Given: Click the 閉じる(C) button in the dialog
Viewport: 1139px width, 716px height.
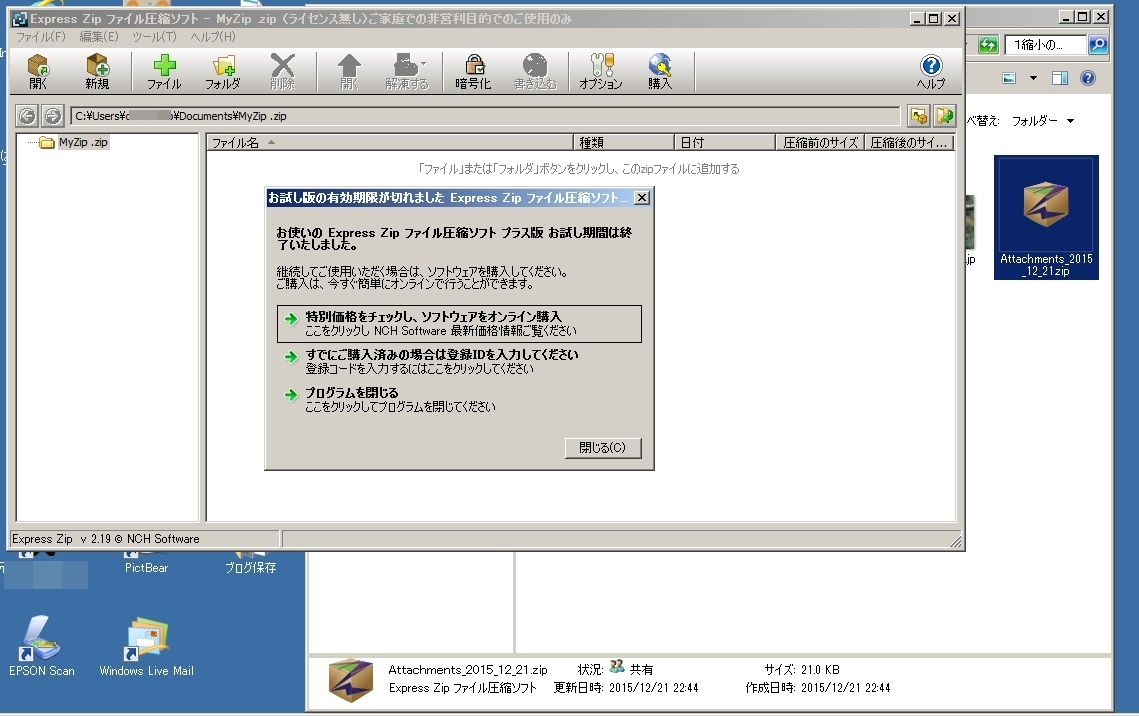Looking at the screenshot, I should pos(603,447).
